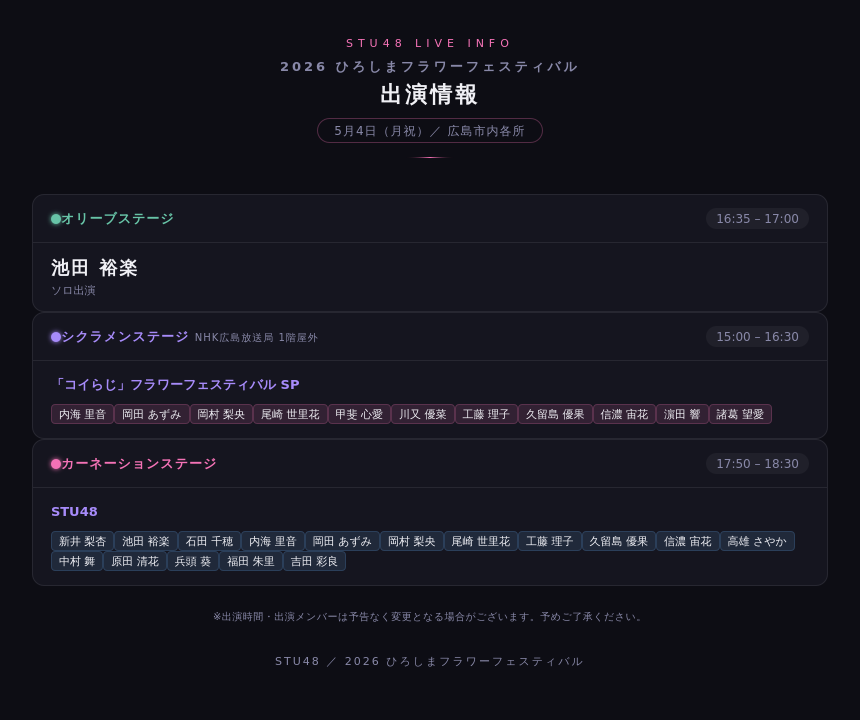Select the 石田 千穂 member tag
Screen dimensions: 860x720
tap(210, 541)
